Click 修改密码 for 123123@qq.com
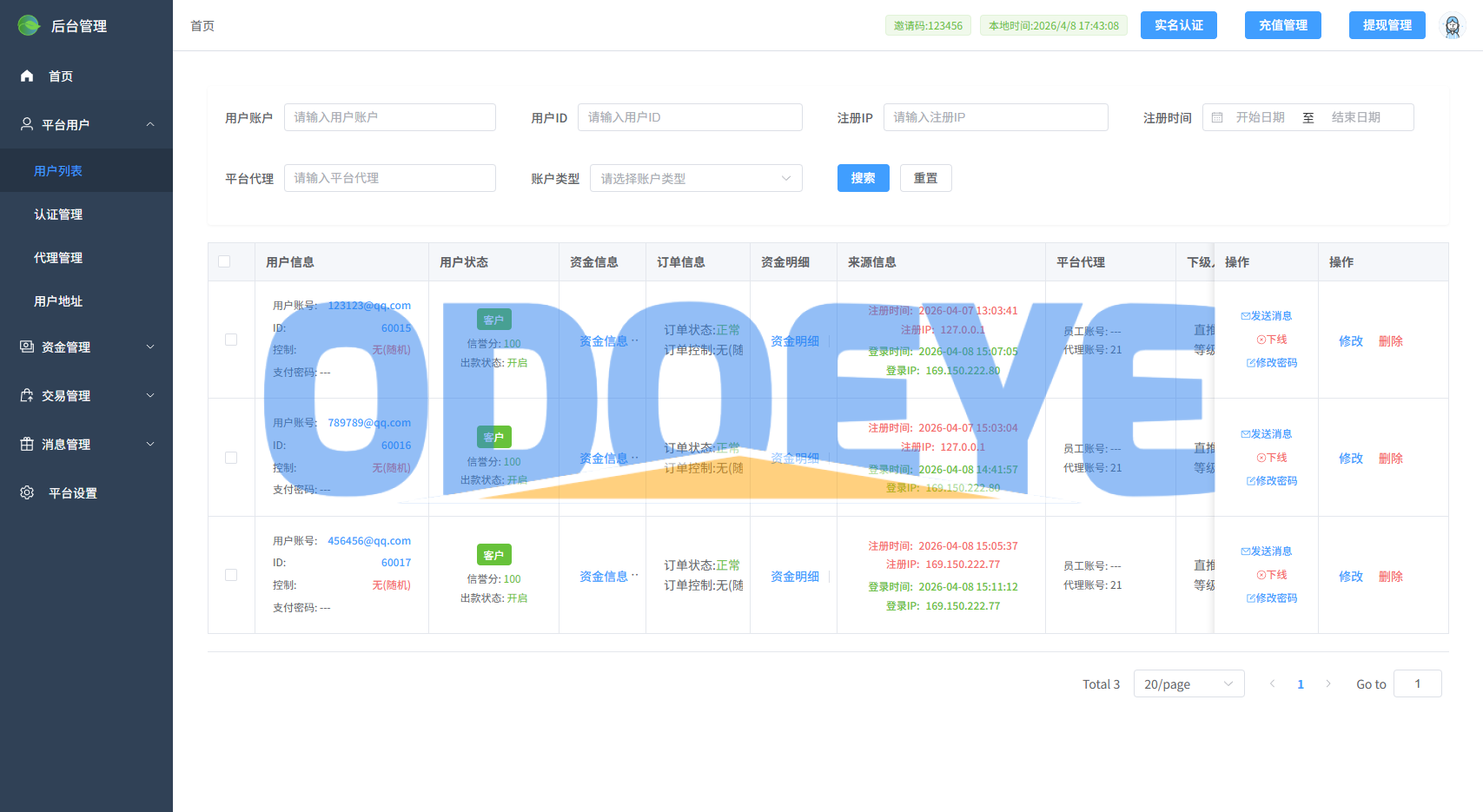This screenshot has width=1483, height=812. click(1272, 362)
